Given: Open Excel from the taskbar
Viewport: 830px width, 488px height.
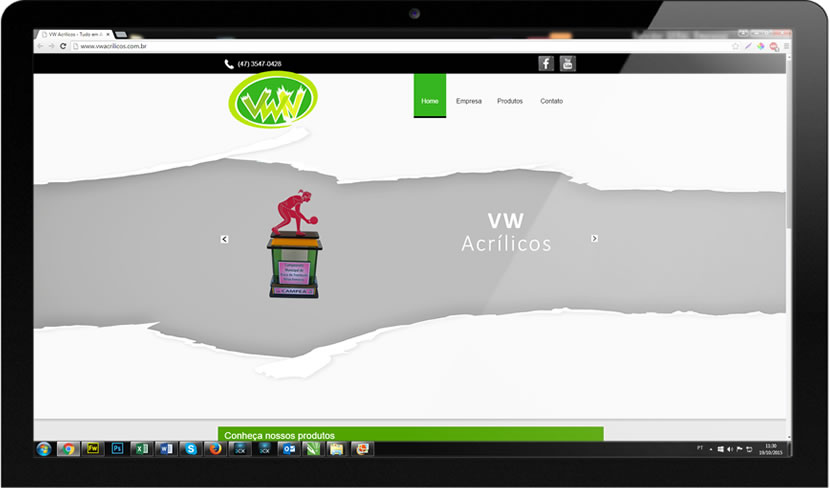Looking at the screenshot, I should pyautogui.click(x=142, y=449).
